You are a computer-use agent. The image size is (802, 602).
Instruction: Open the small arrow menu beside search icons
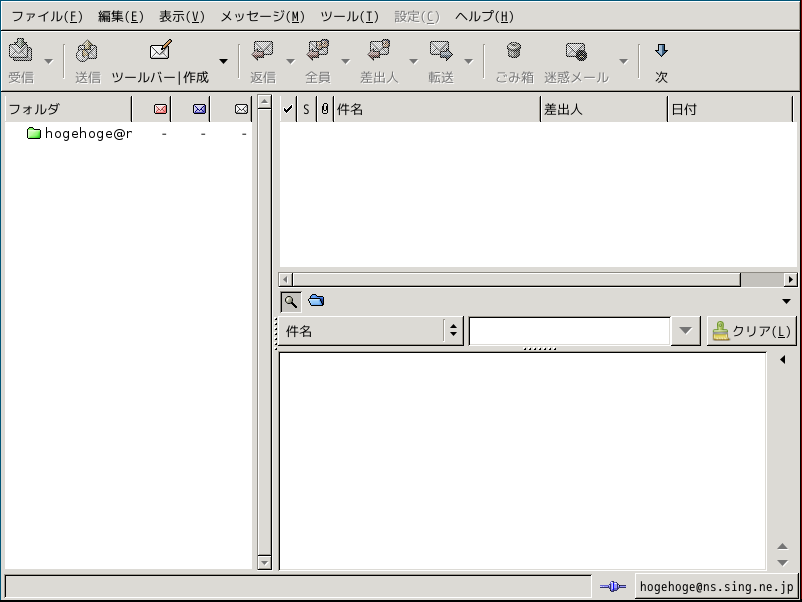[x=787, y=301]
